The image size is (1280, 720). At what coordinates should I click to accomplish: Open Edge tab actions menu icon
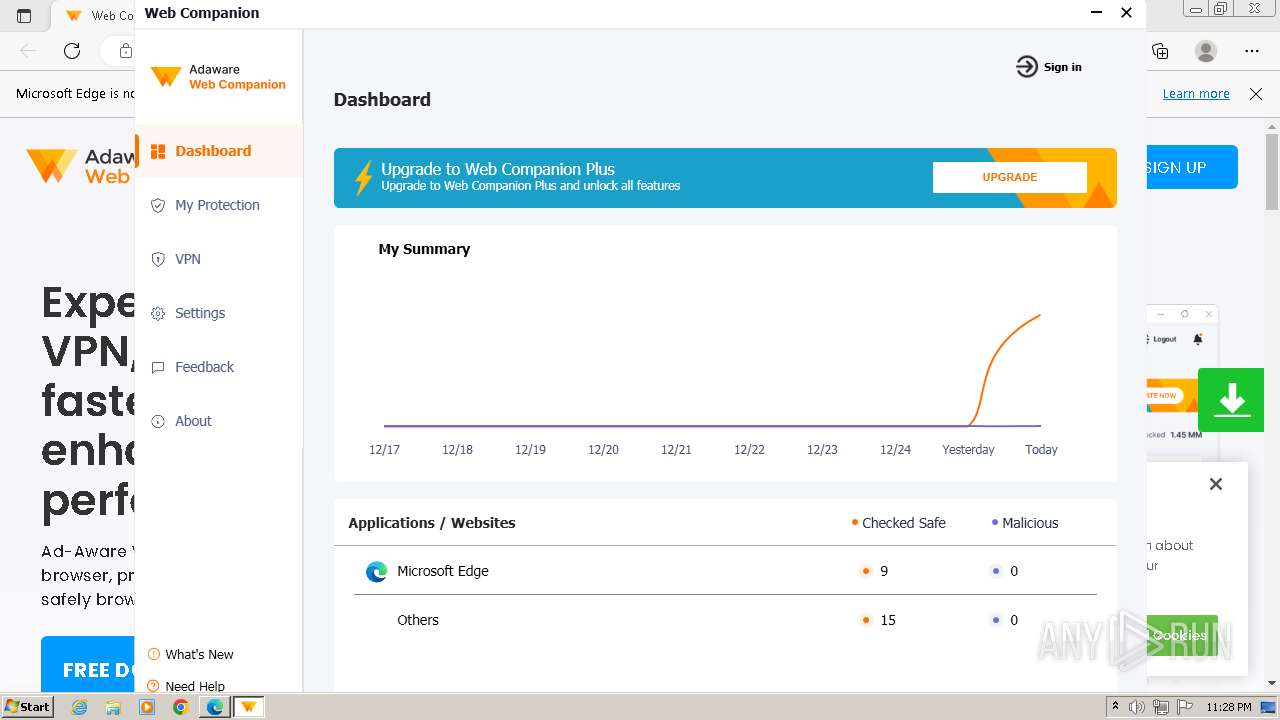(x=24, y=16)
